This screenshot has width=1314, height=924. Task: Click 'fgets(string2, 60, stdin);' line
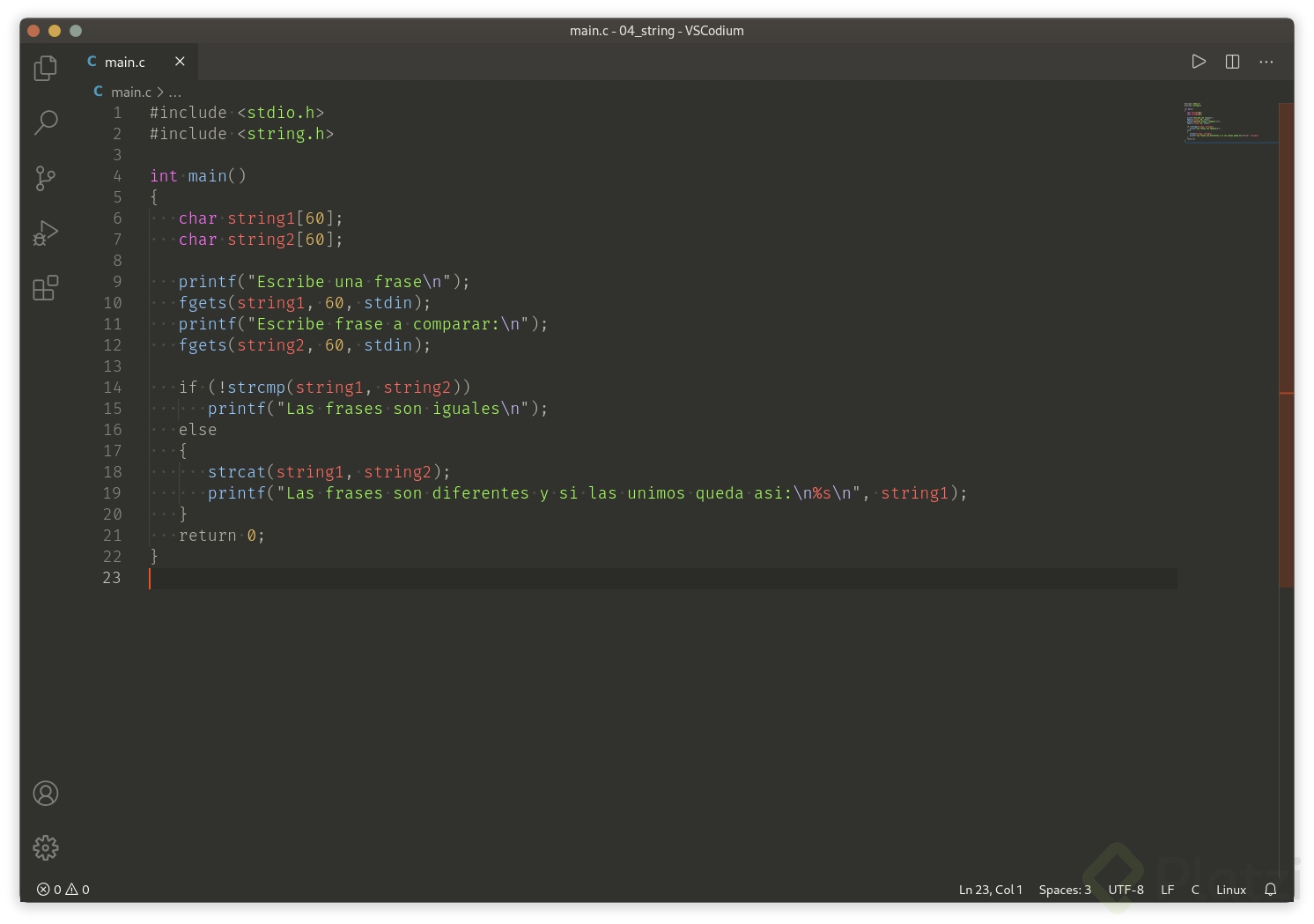(305, 345)
